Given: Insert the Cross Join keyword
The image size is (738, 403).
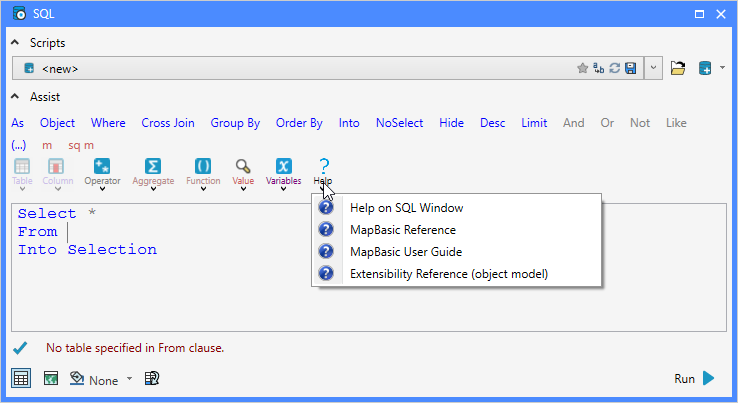Looking at the screenshot, I should pos(168,123).
